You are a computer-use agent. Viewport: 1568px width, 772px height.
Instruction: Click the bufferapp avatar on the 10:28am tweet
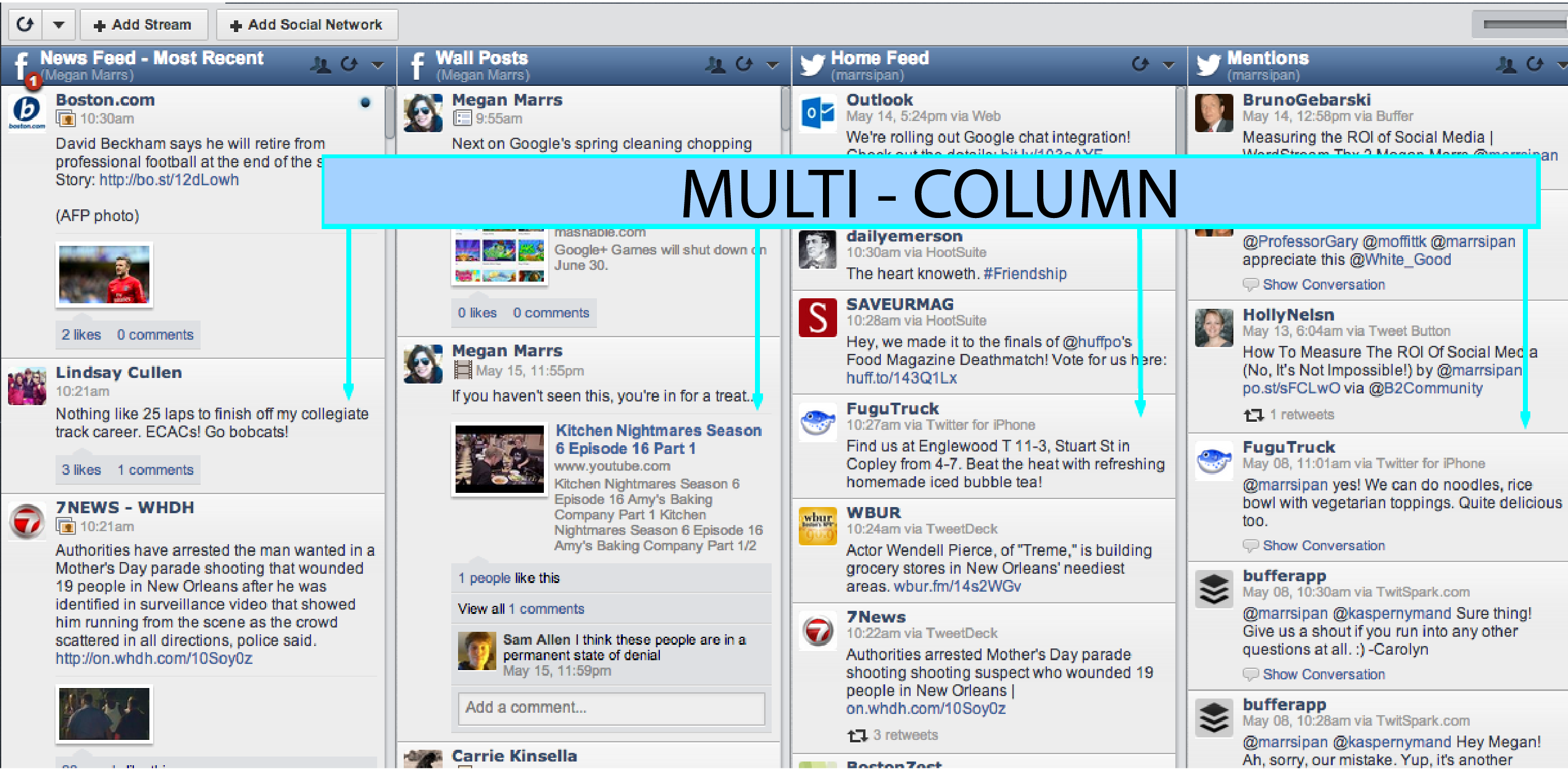coord(1214,718)
